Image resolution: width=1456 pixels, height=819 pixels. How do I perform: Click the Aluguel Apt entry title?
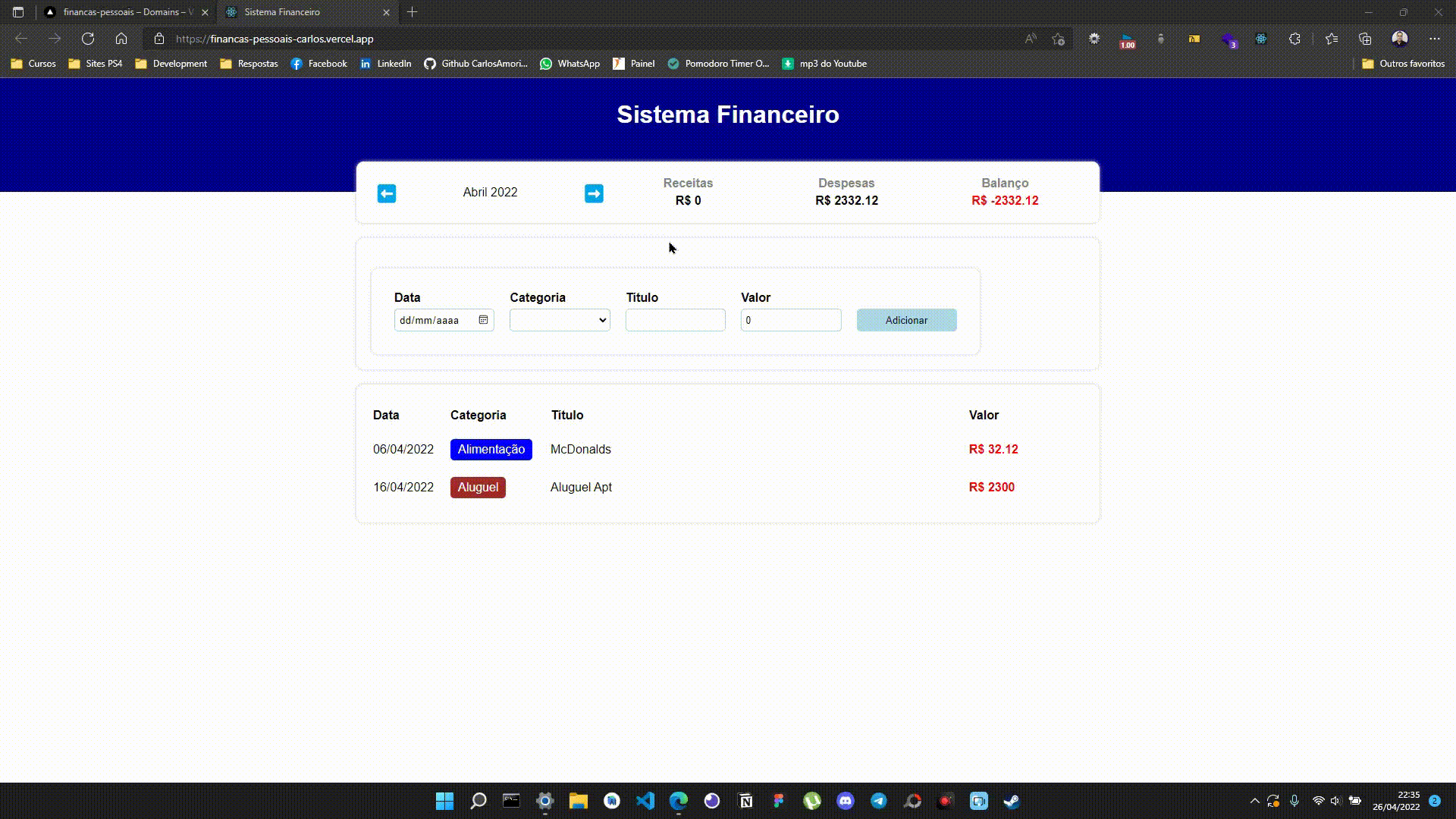point(581,488)
